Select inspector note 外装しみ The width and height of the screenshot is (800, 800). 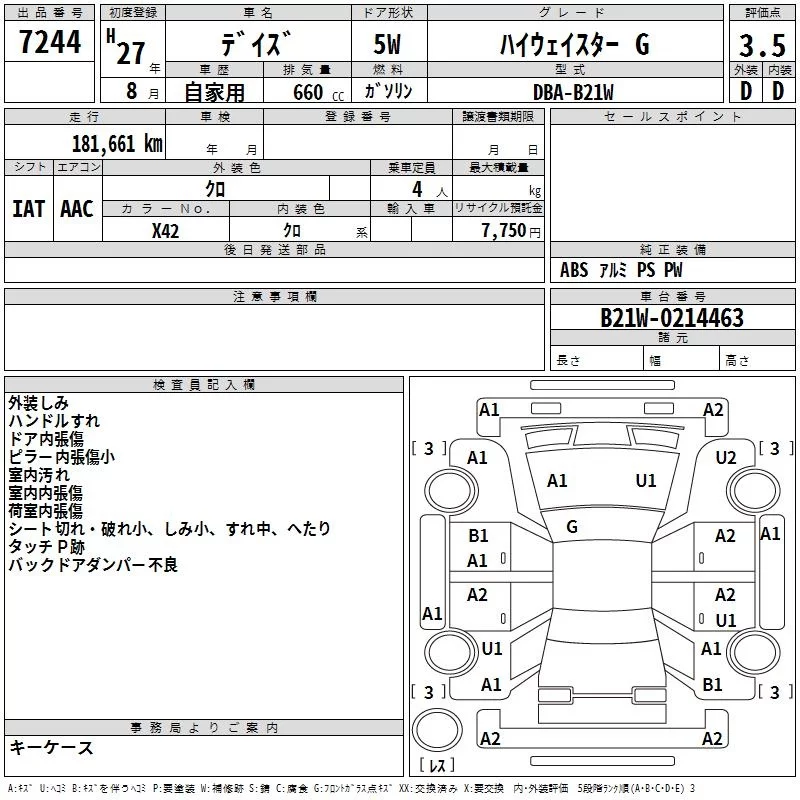coord(38,403)
